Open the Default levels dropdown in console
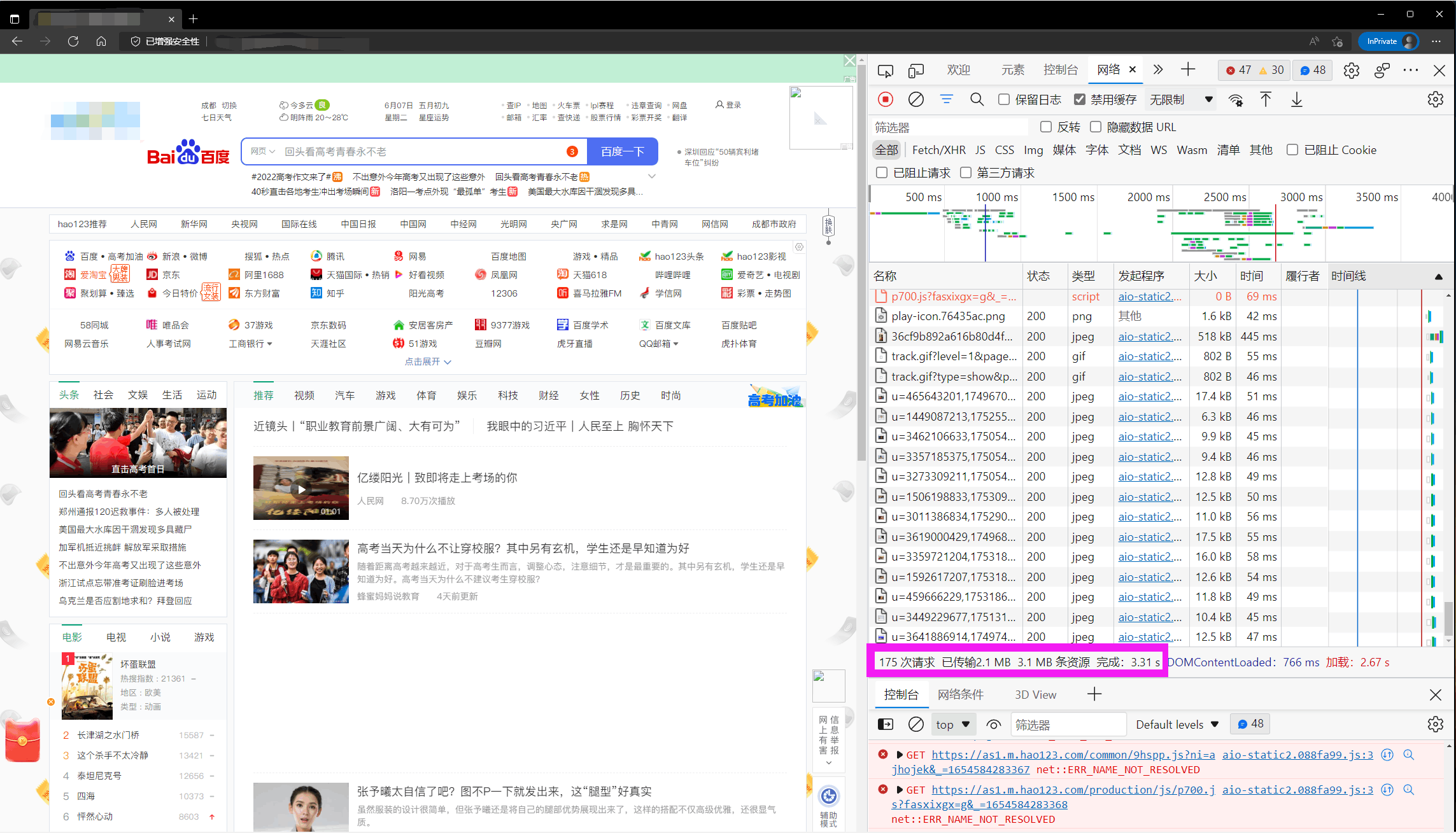 (1177, 724)
